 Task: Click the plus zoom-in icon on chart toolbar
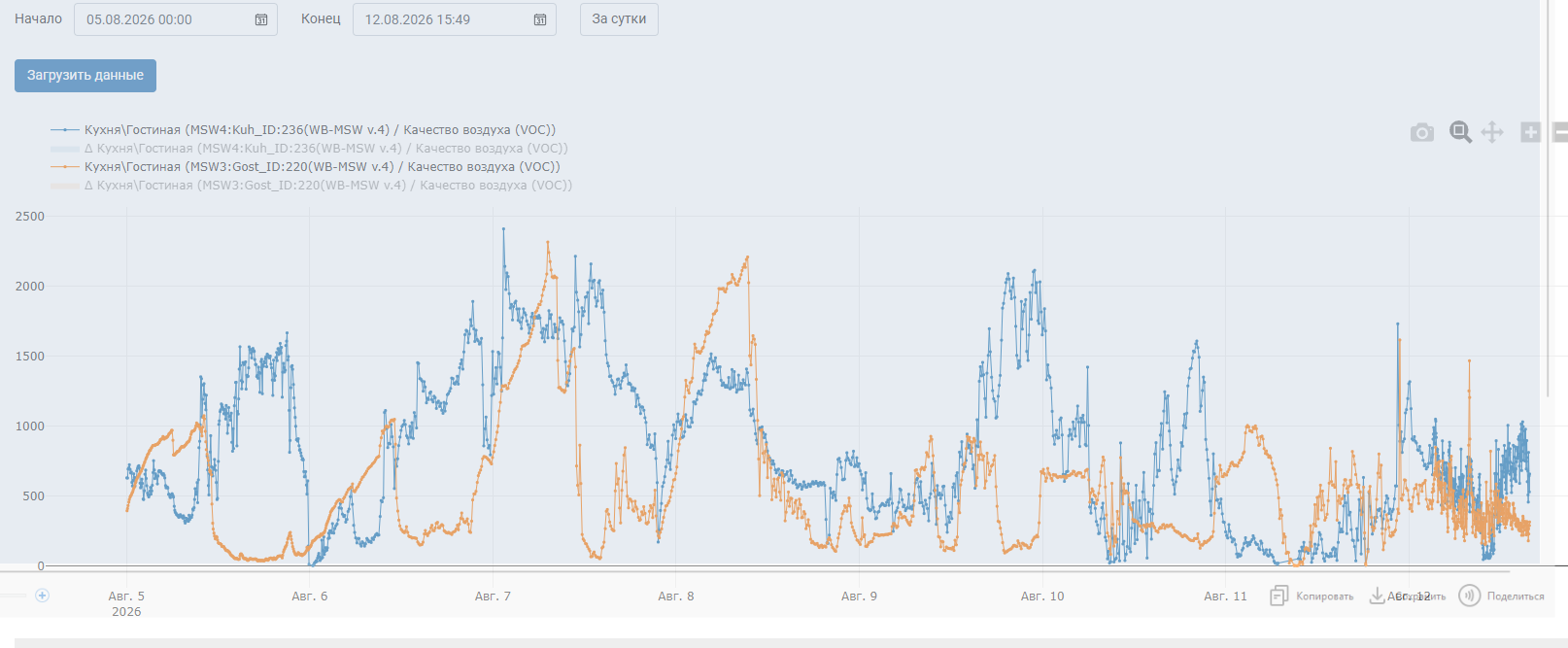point(1530,132)
